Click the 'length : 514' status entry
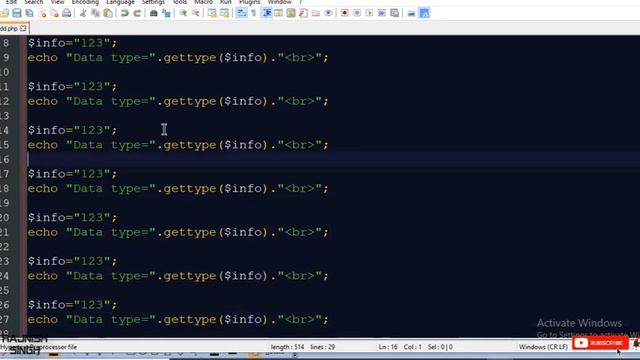Image resolution: width=640 pixels, height=360 pixels. tap(287, 347)
